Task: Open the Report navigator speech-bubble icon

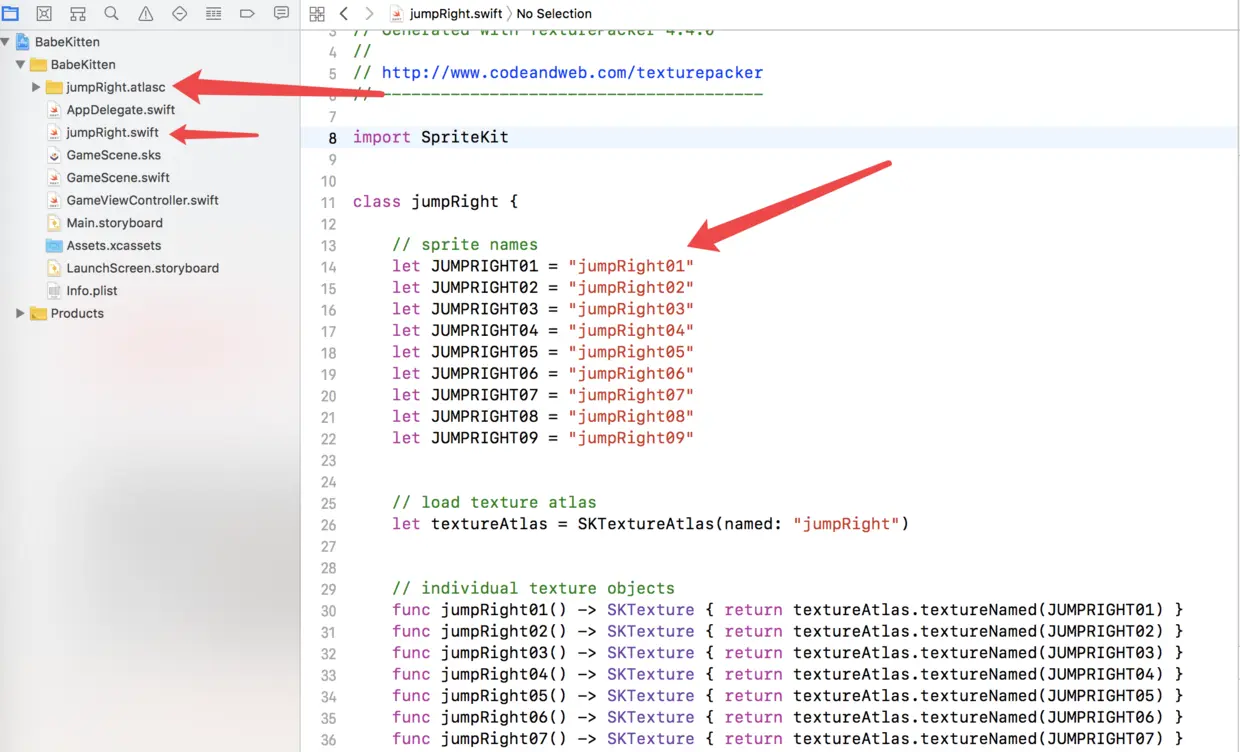Action: pyautogui.click(x=281, y=13)
